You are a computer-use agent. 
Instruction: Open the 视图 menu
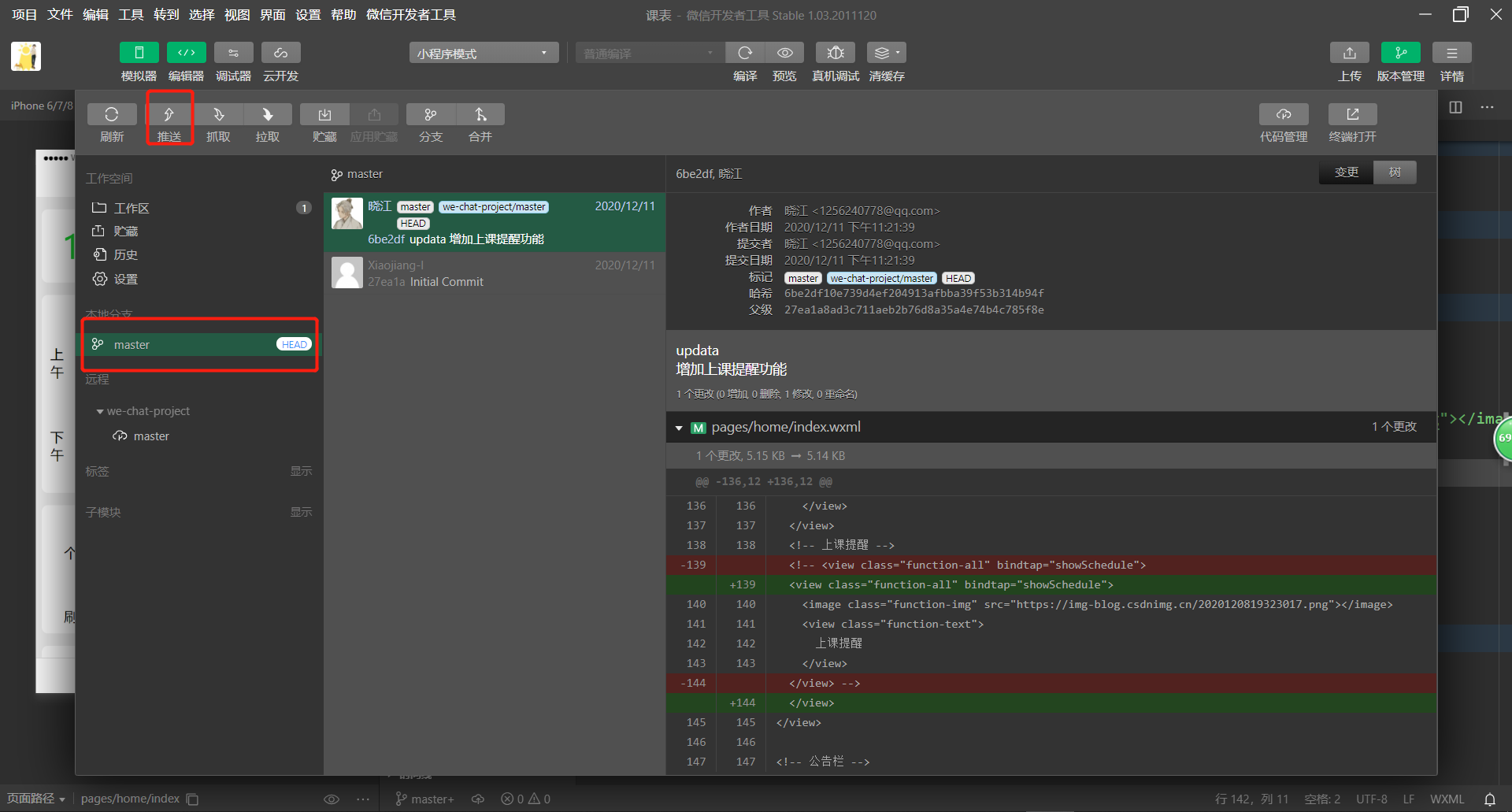point(237,15)
